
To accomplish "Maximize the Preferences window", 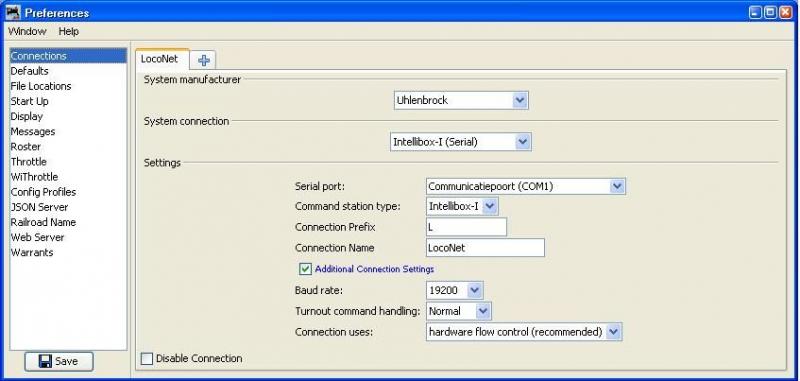I will click(770, 13).
